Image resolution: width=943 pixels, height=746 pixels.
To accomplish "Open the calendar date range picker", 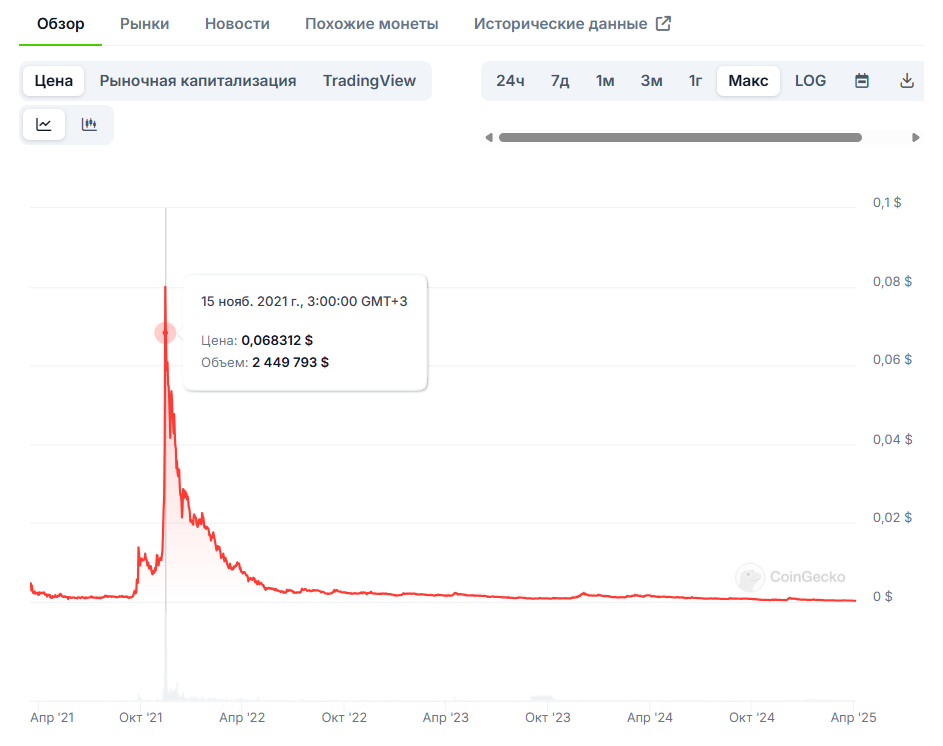I will pyautogui.click(x=862, y=81).
